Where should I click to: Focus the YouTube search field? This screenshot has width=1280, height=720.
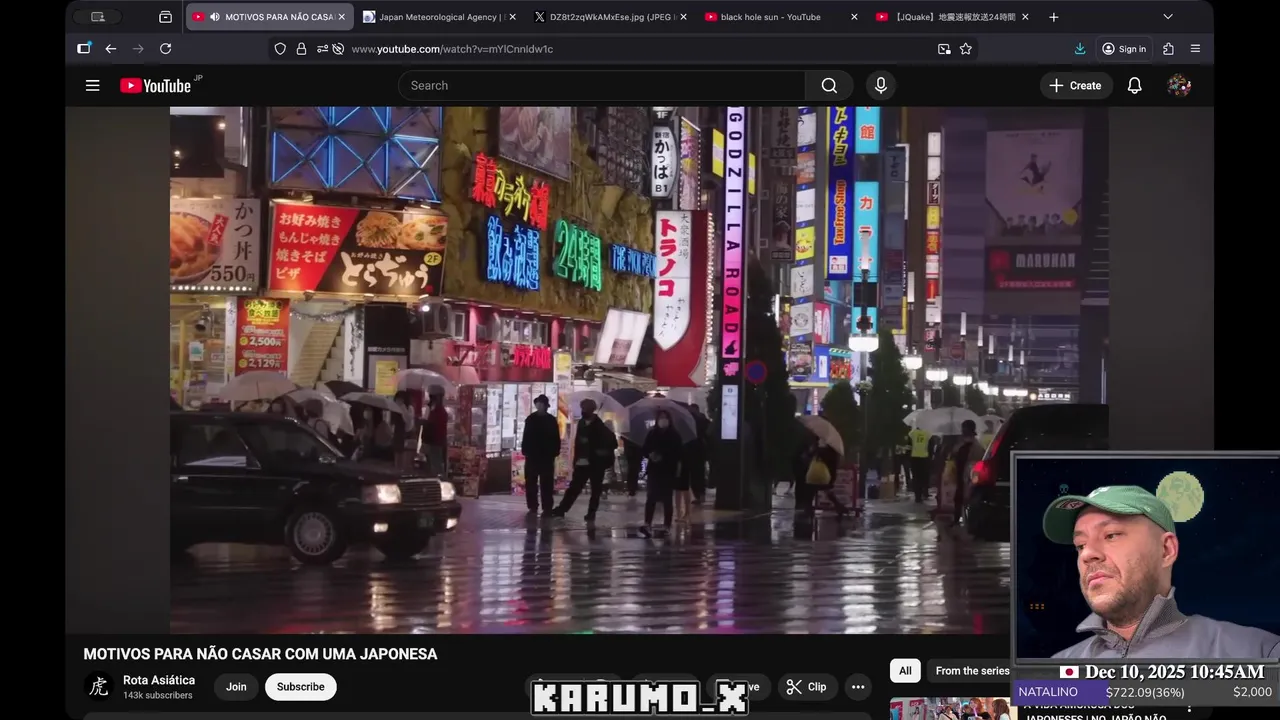pyautogui.click(x=602, y=86)
